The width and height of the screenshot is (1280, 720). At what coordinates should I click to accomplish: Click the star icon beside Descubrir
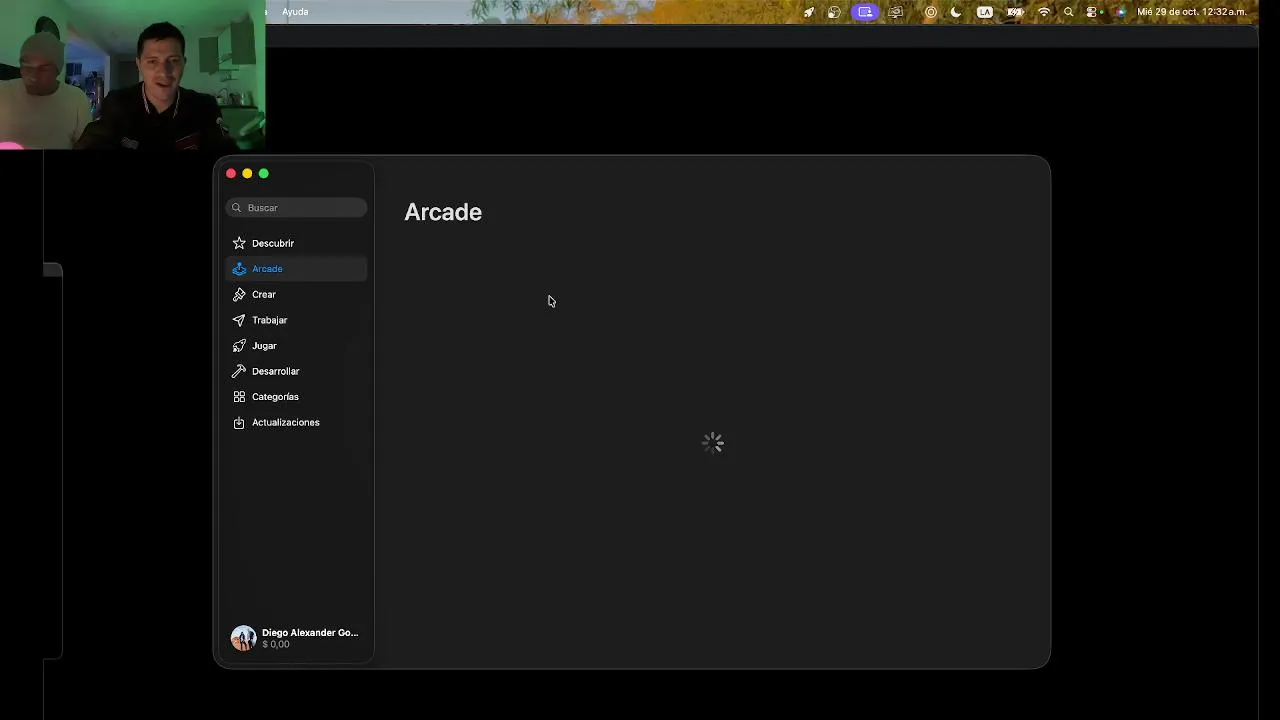(239, 243)
